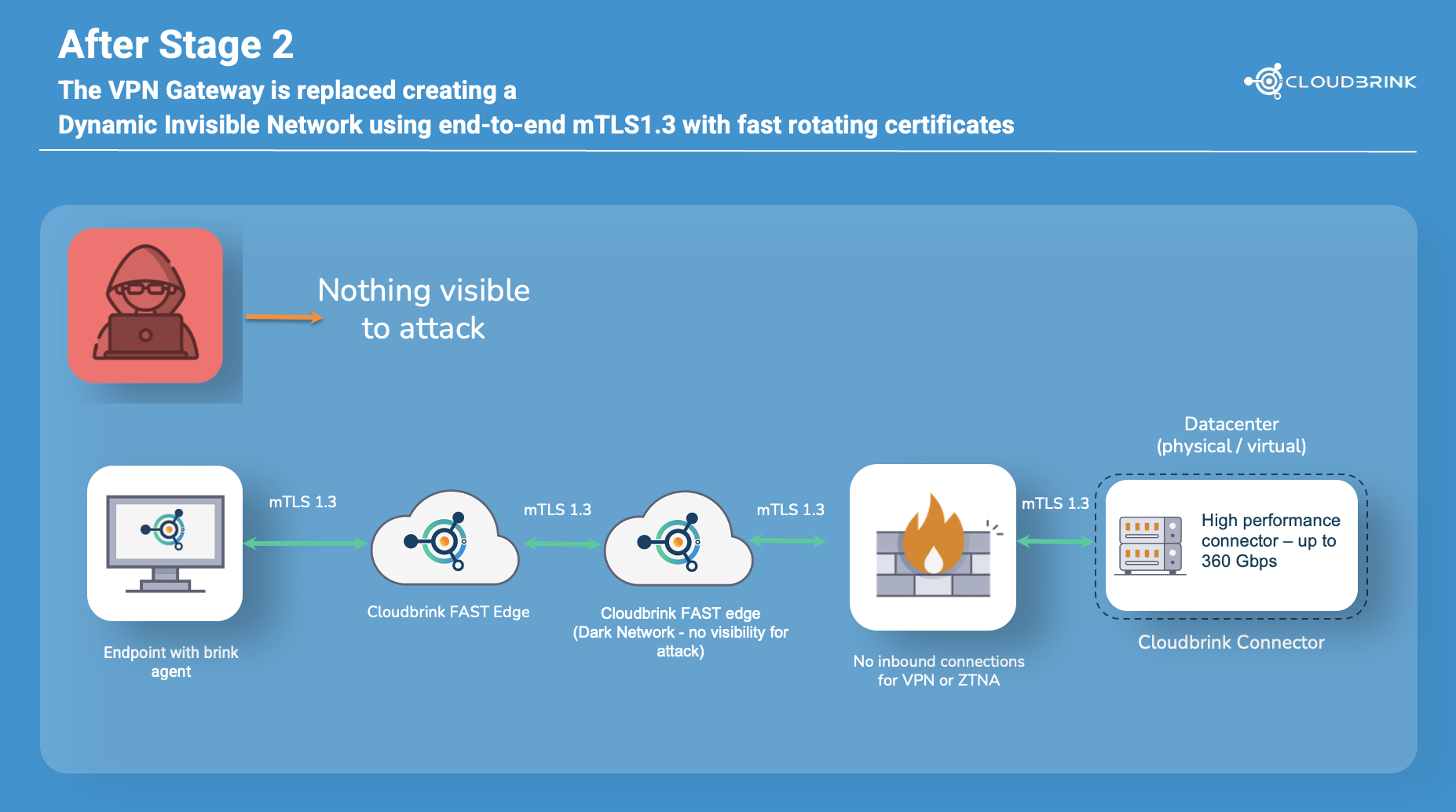Click the 'After Stage 2' title
Viewport: 1456px width, 812px height.
click(176, 45)
